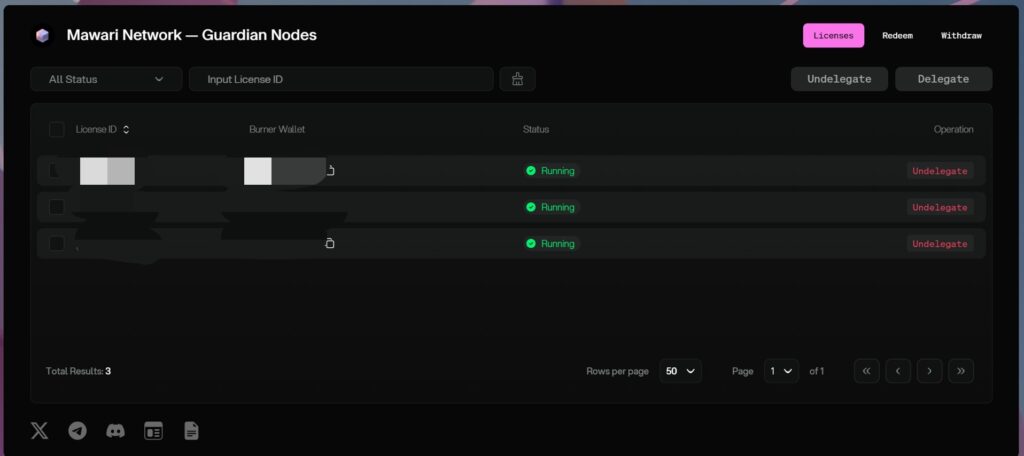Check the second license row checkbox

pyautogui.click(x=57, y=207)
